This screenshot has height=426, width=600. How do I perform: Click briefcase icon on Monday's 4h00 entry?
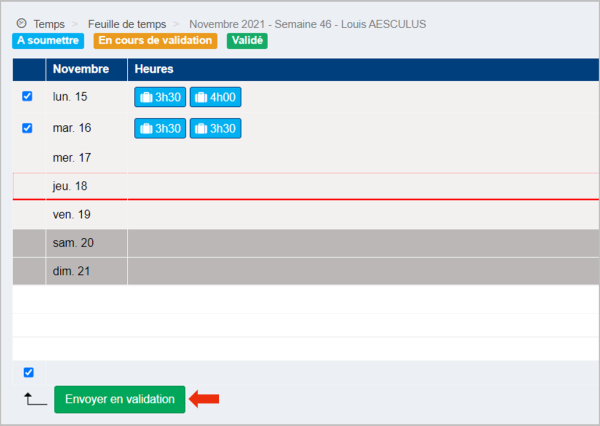[201, 97]
